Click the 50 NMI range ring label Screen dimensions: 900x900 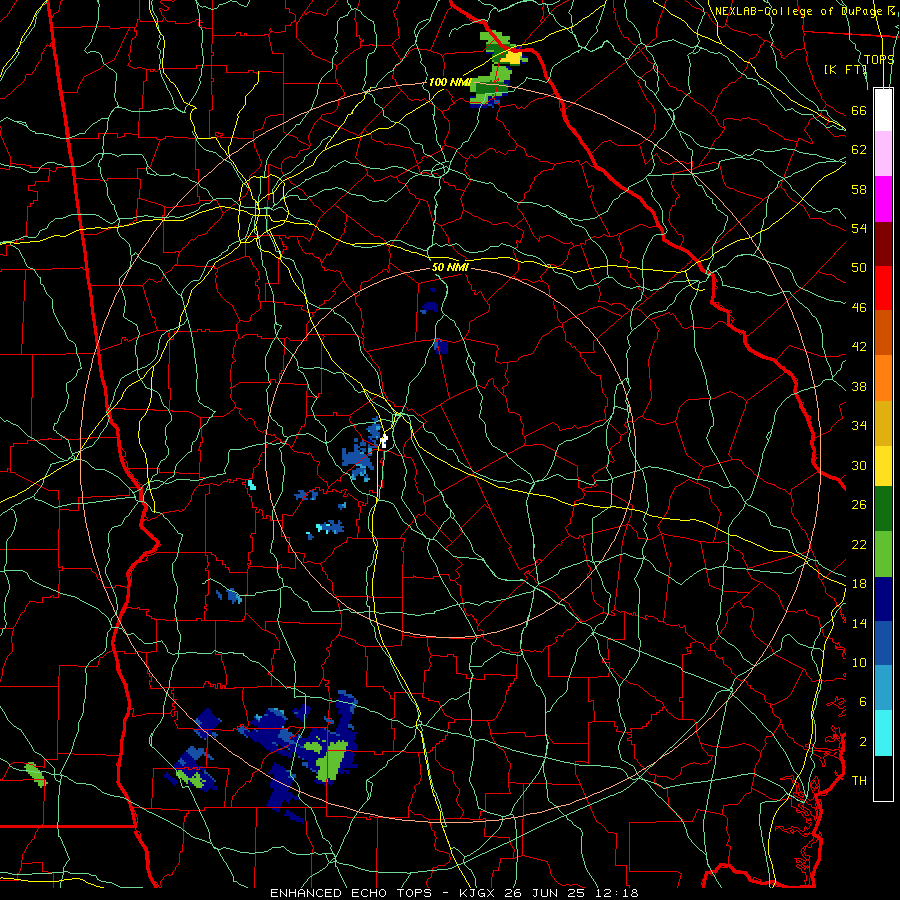[451, 267]
